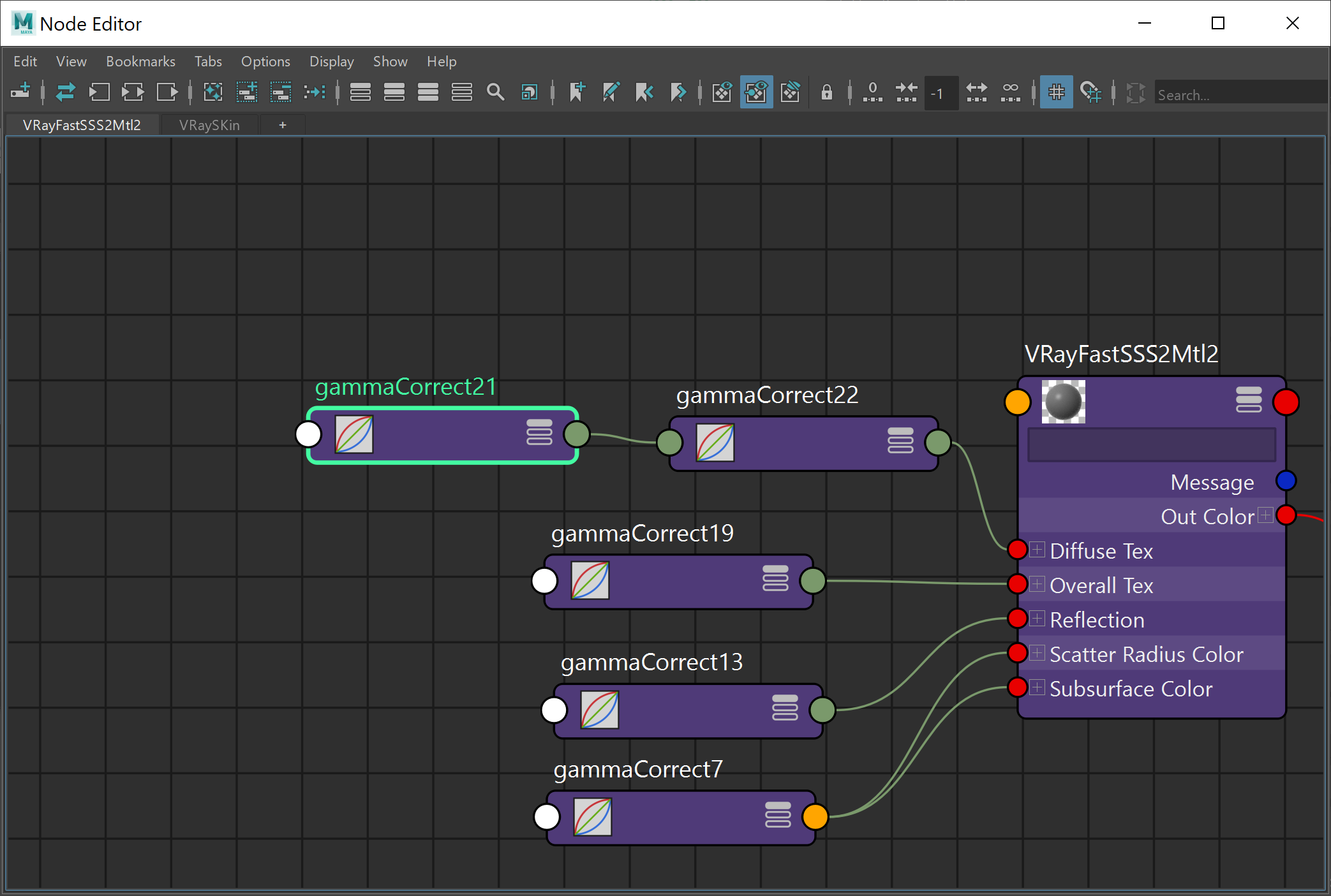Open the Bookmarks menu
The width and height of the screenshot is (1331, 896).
140,61
